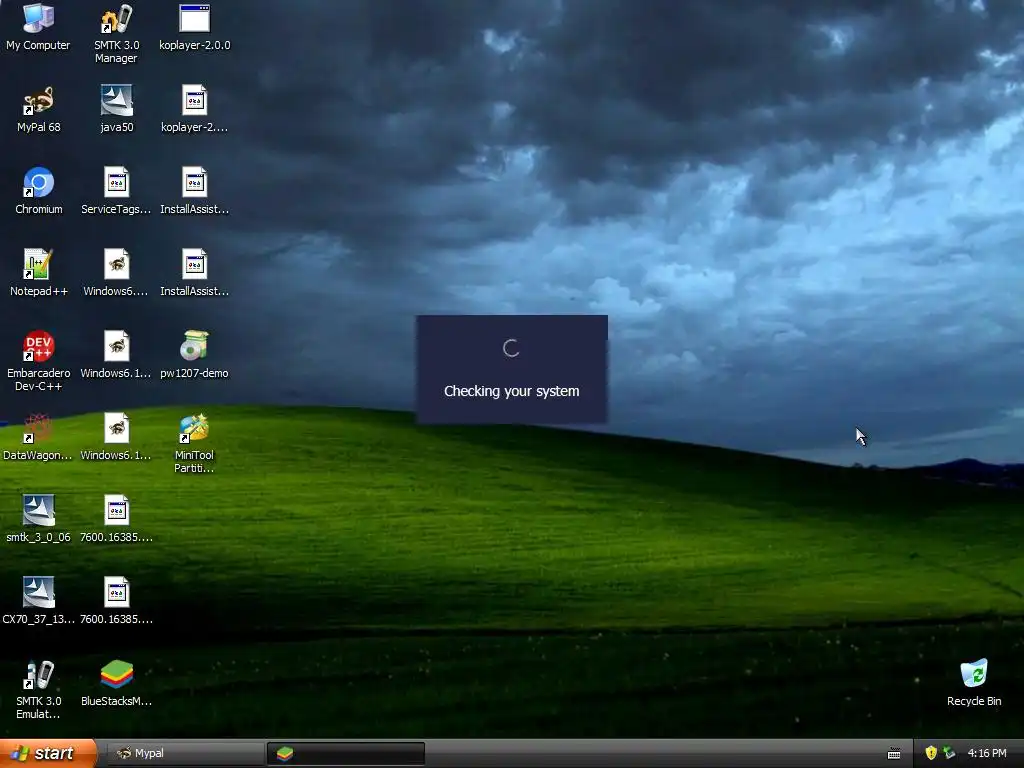Open the MyPal 68 browser shortcut
1024x768 pixels.
click(x=39, y=109)
